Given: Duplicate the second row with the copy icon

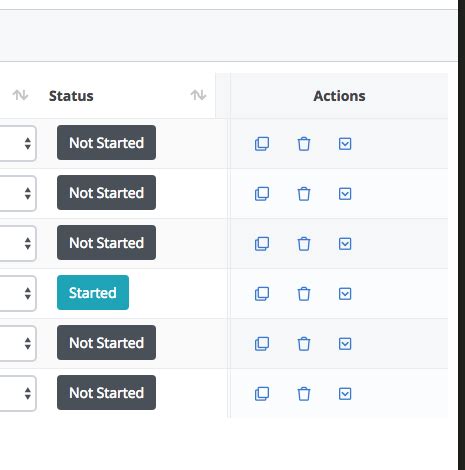Looking at the screenshot, I should [262, 194].
